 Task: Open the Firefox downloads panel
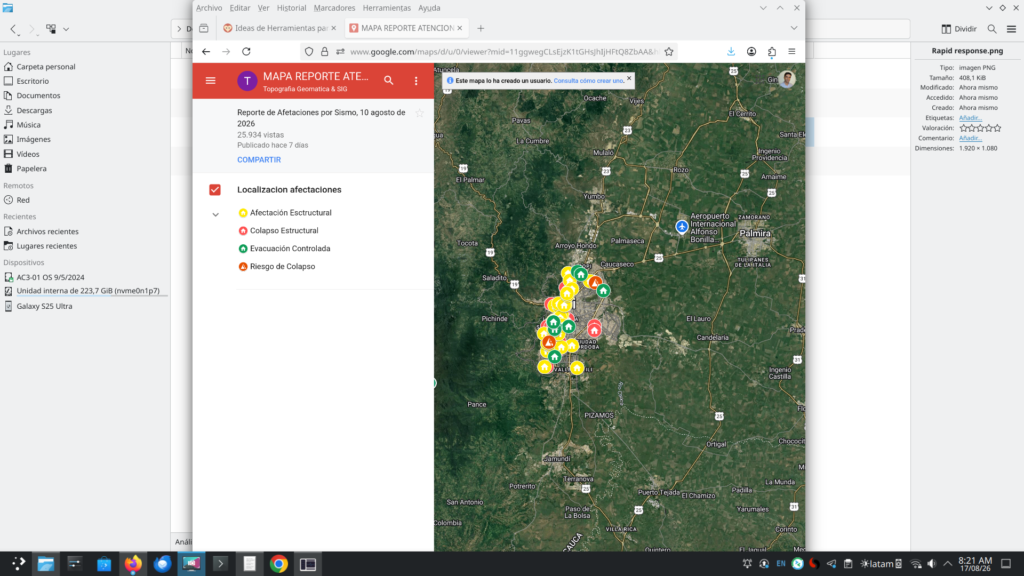click(x=731, y=52)
